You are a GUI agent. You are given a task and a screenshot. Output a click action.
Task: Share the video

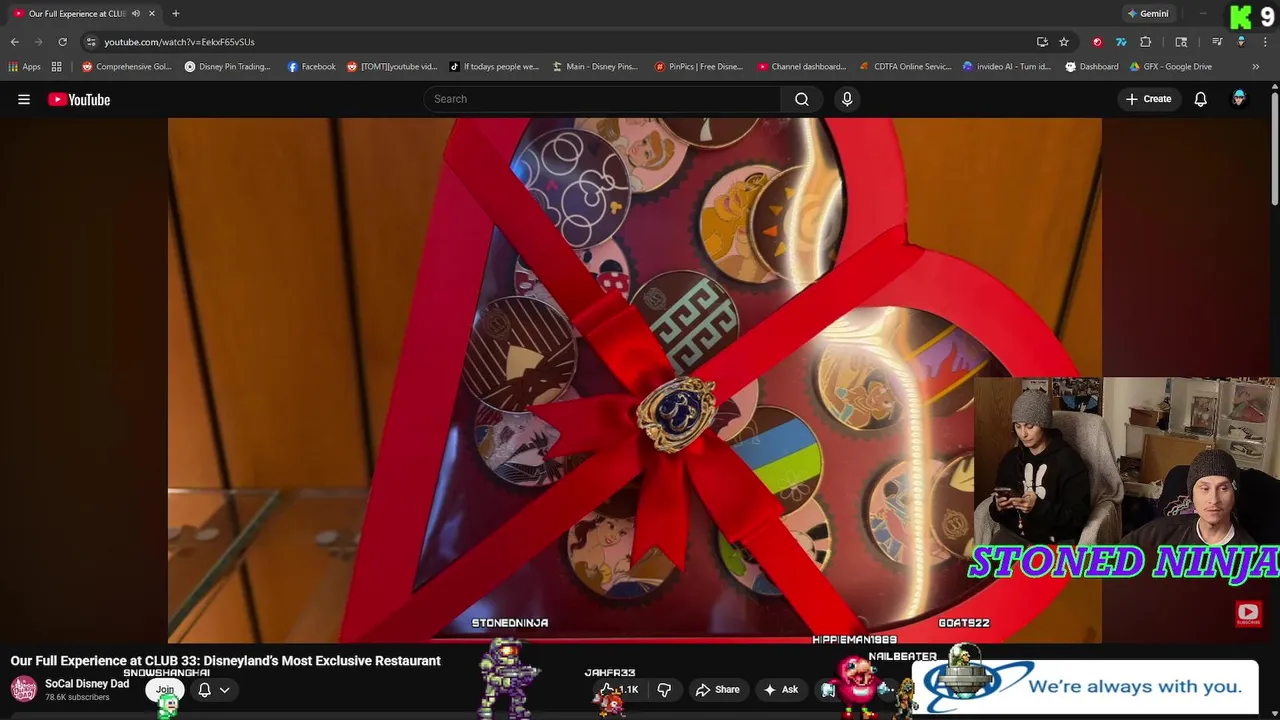[718, 689]
